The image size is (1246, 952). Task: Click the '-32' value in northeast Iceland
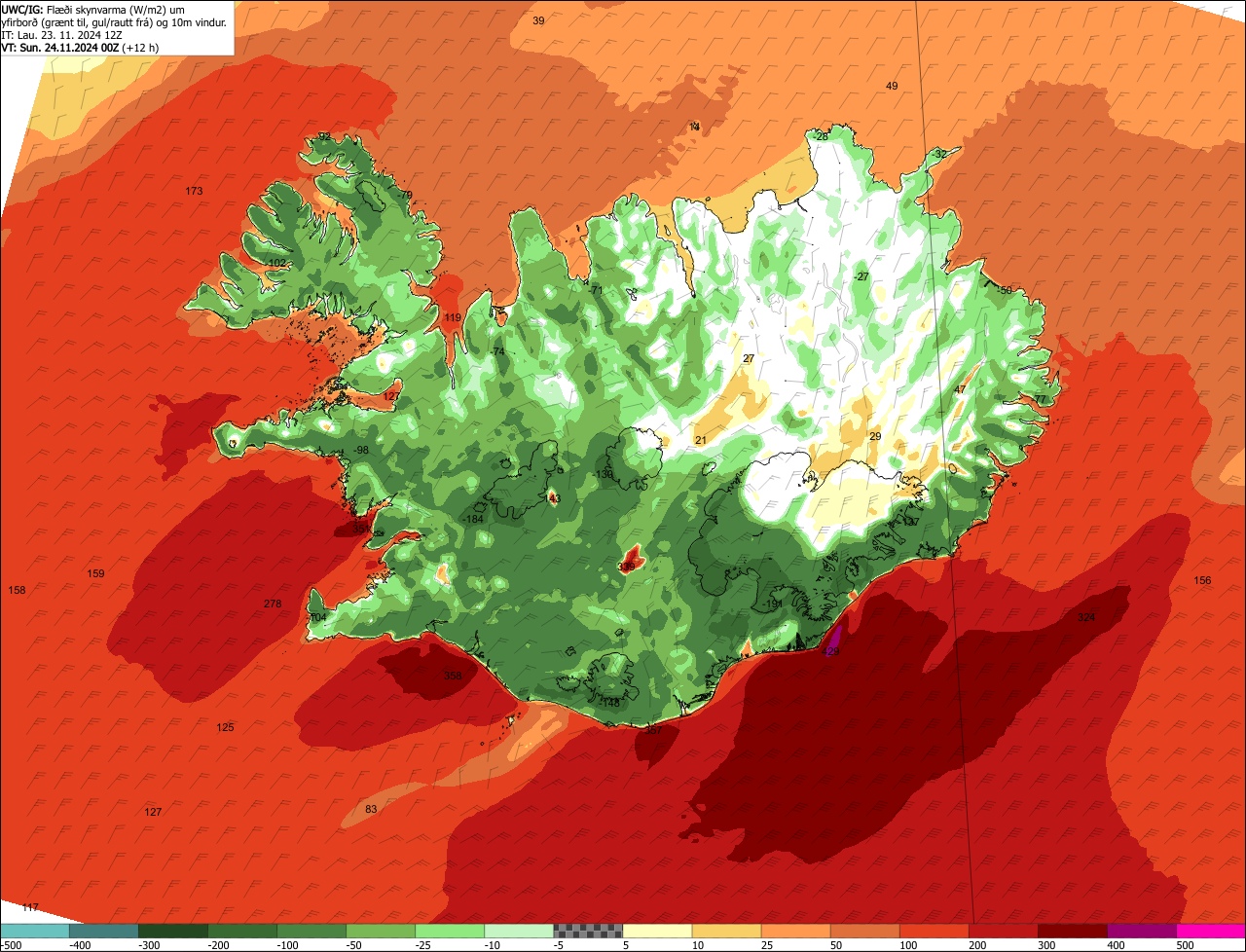pos(938,154)
